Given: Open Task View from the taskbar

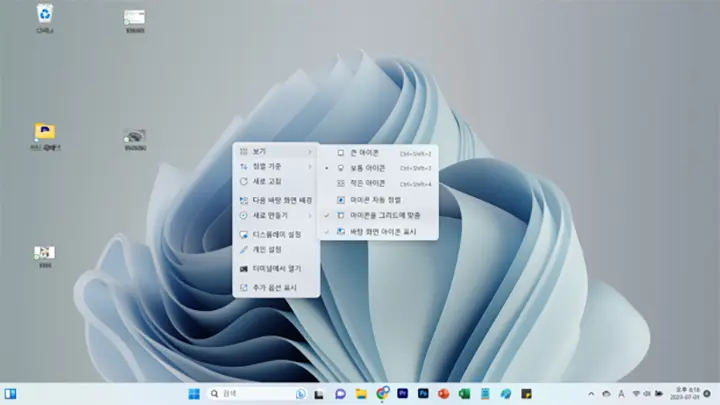Looking at the screenshot, I should point(319,394).
